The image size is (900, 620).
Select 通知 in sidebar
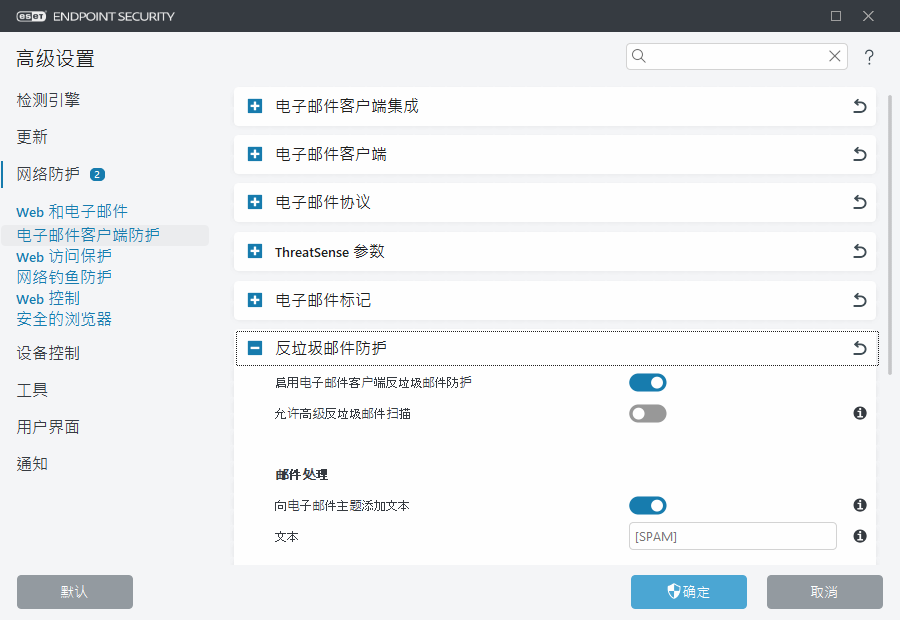32,464
